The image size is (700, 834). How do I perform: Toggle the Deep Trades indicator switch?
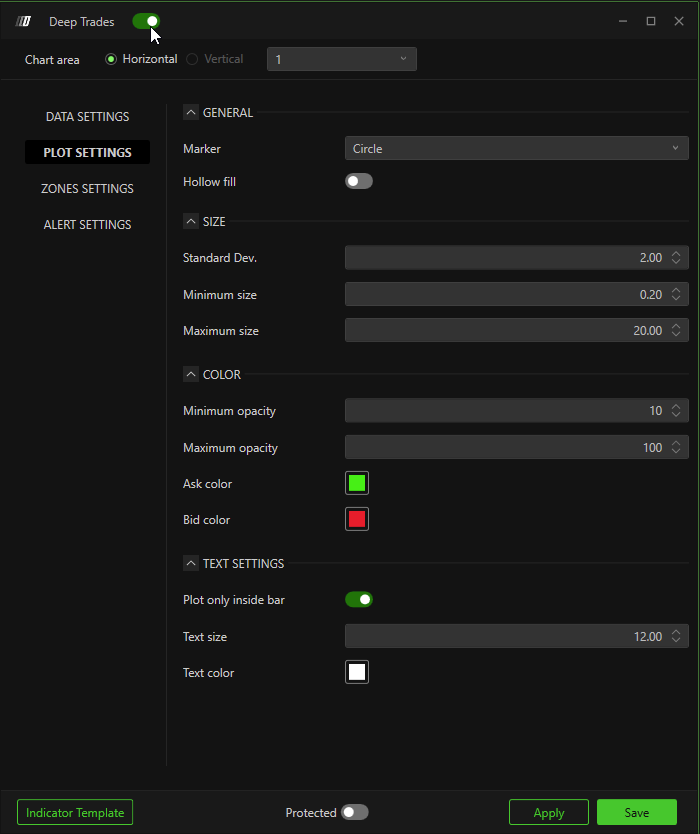coord(146,21)
